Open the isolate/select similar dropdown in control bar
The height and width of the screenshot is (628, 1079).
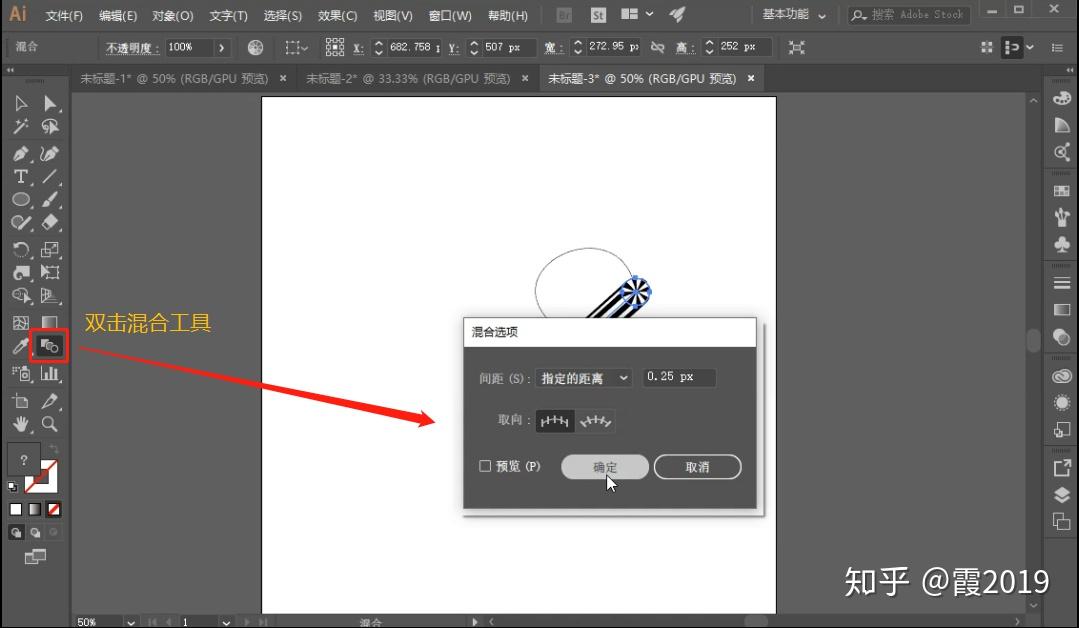pos(297,47)
